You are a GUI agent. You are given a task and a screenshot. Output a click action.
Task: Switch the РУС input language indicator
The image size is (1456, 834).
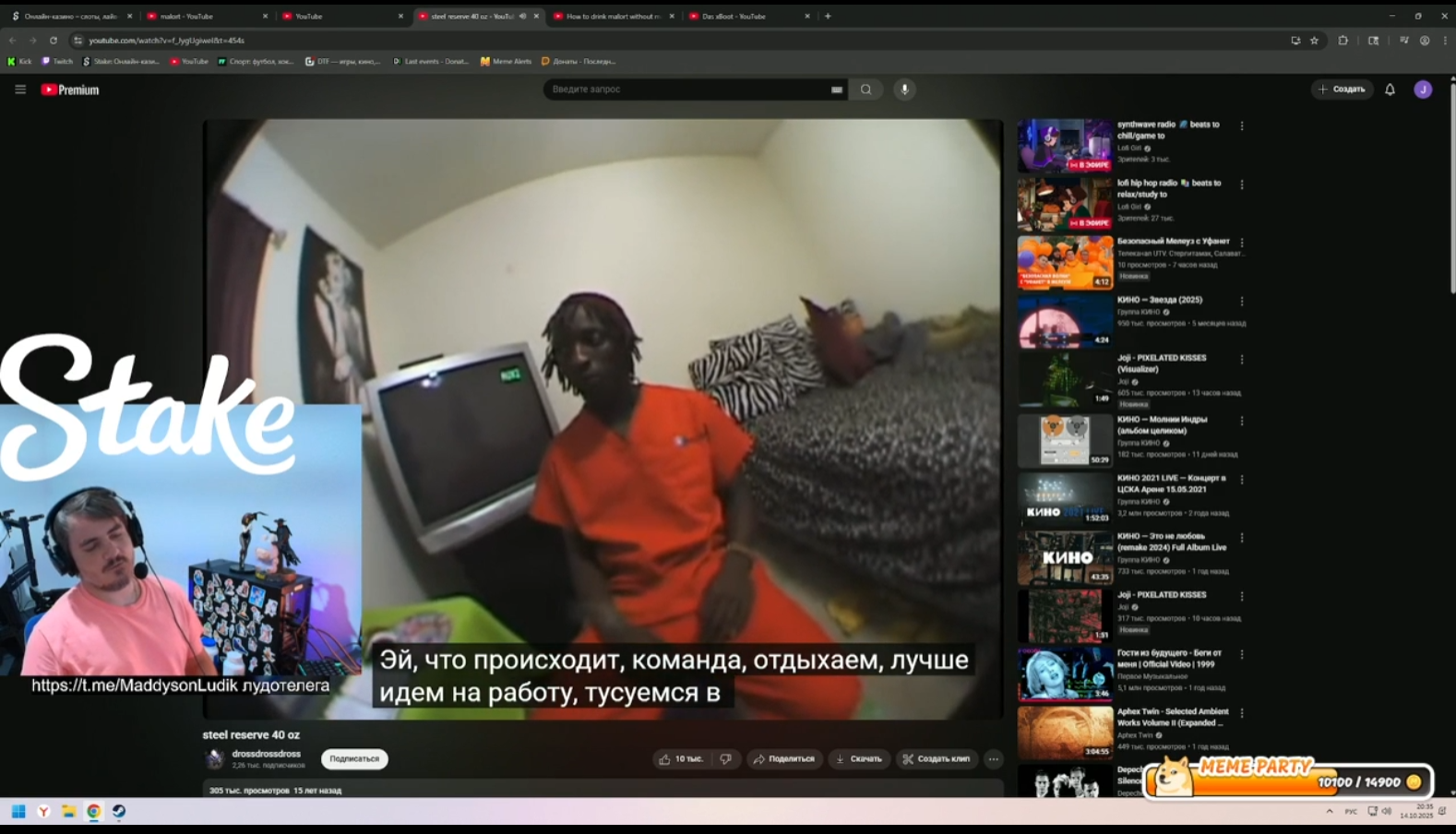click(1351, 812)
